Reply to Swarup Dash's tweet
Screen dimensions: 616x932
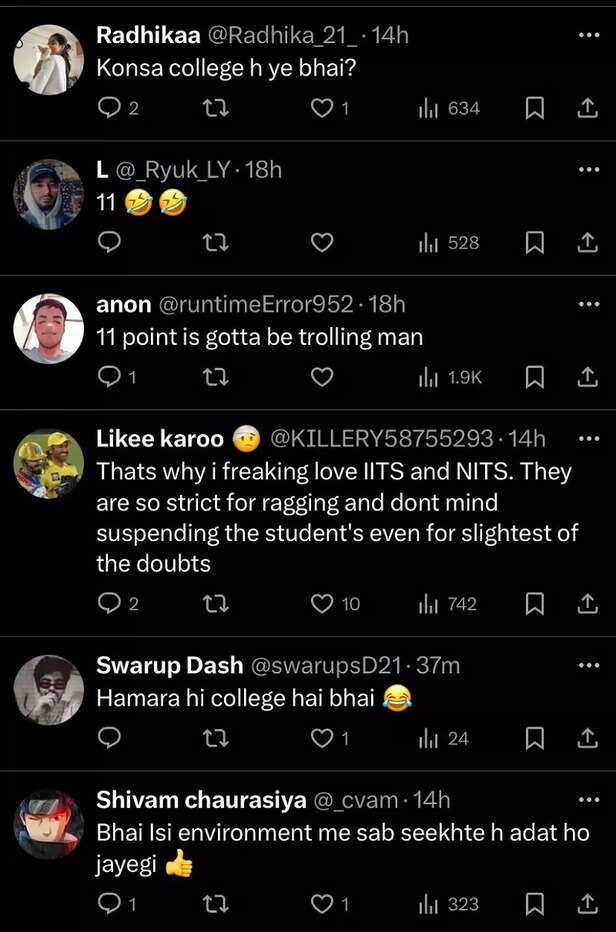(111, 738)
